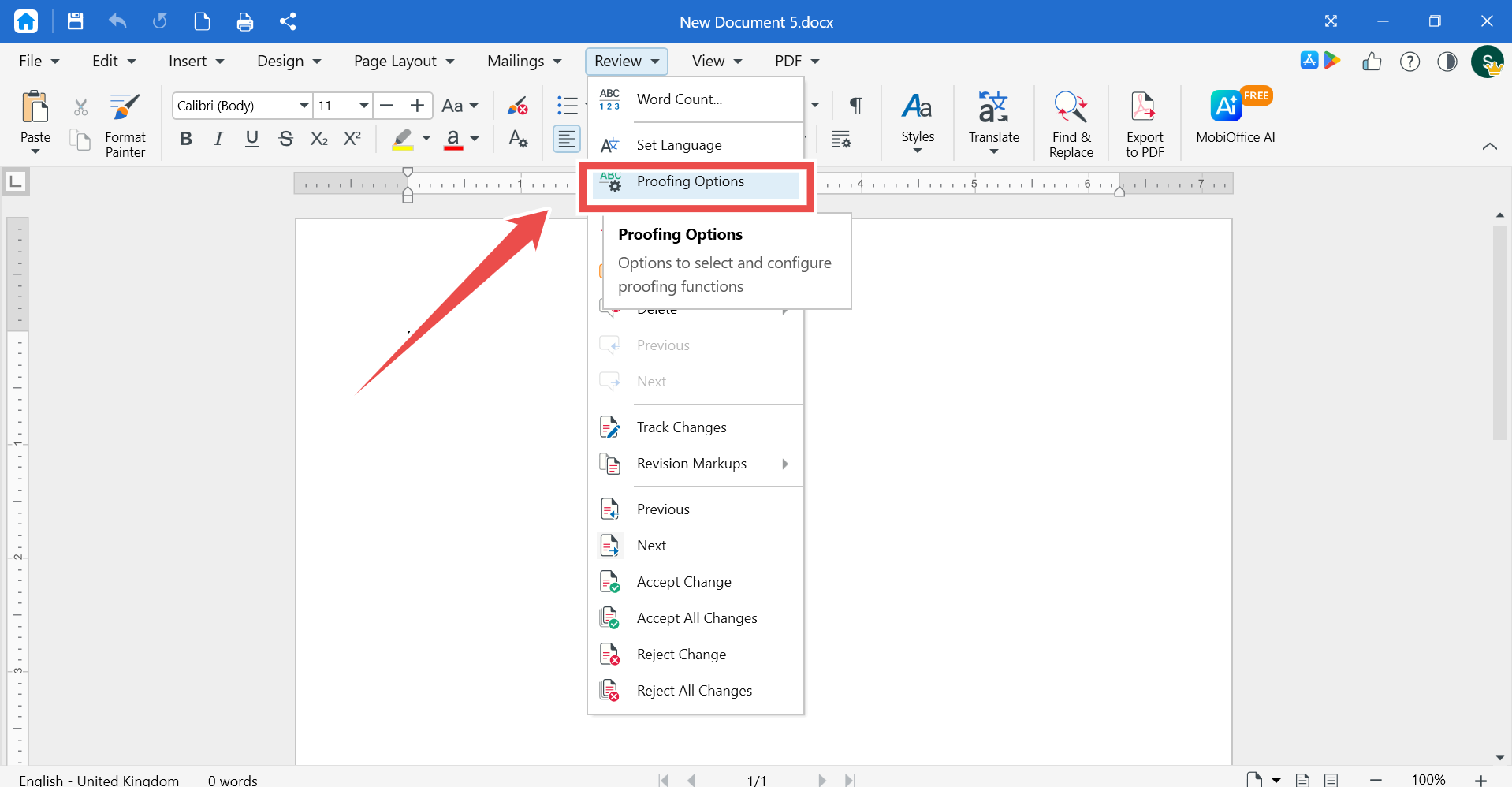
Task: Open advanced font settings icon
Action: tap(518, 139)
